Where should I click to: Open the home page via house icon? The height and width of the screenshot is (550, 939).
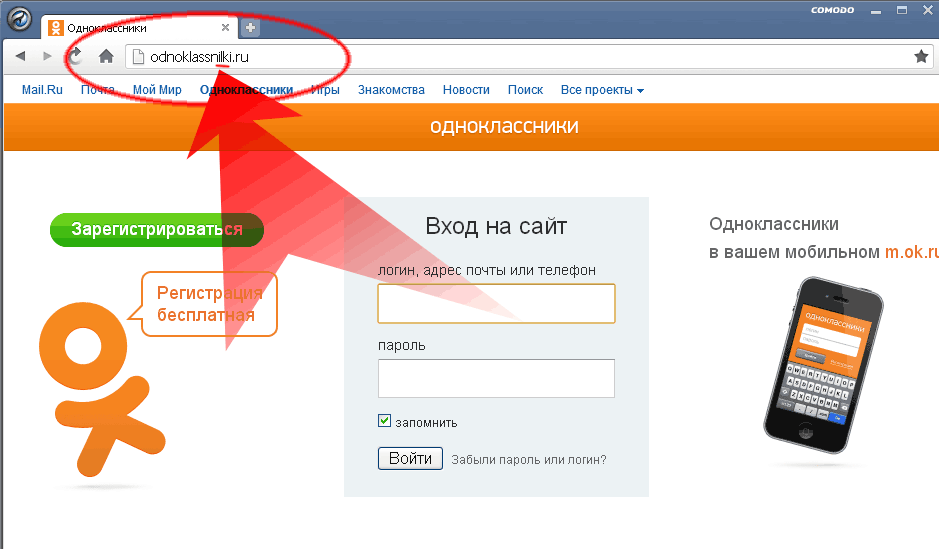106,56
